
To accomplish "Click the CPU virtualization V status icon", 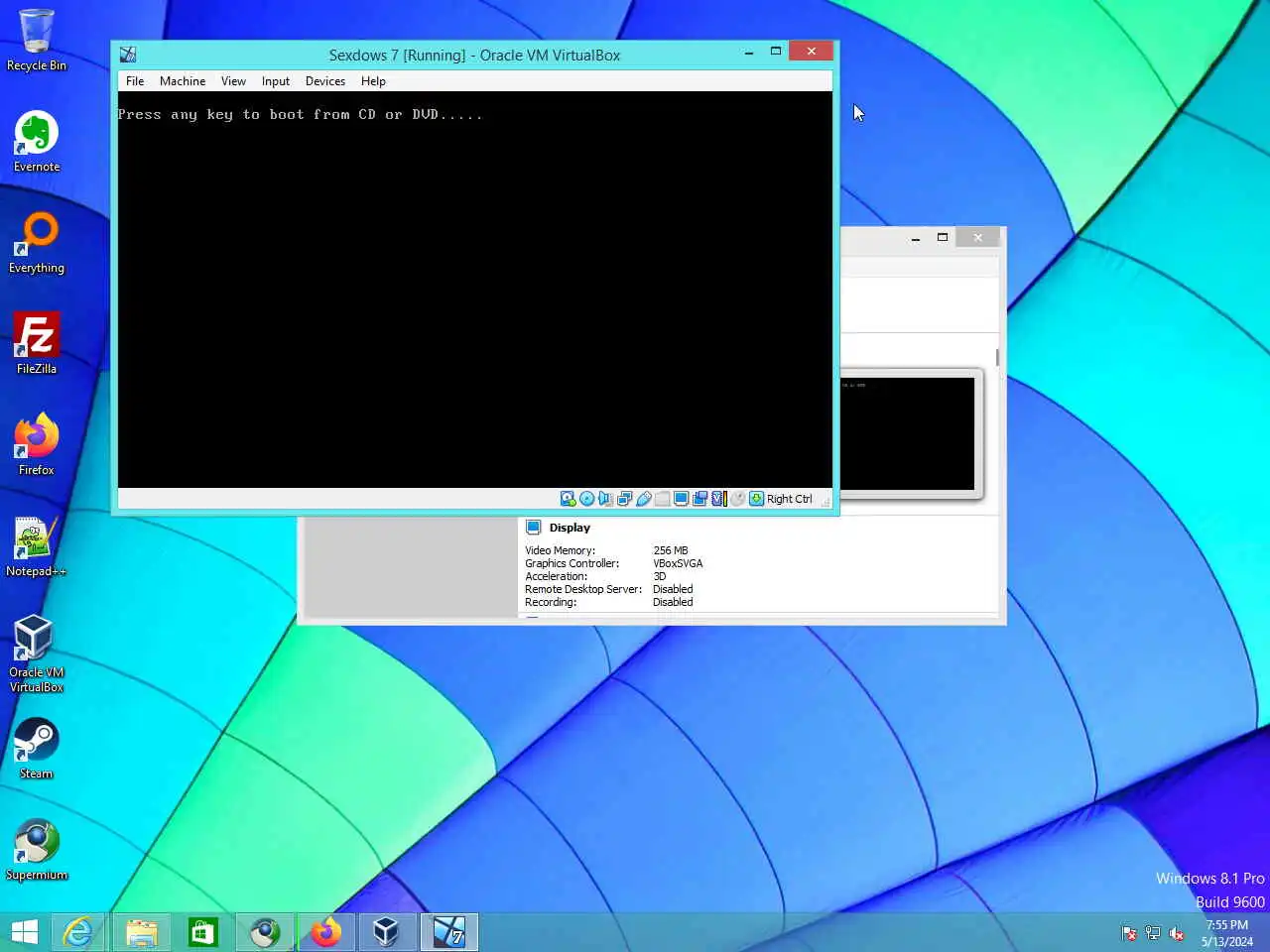I will [718, 499].
